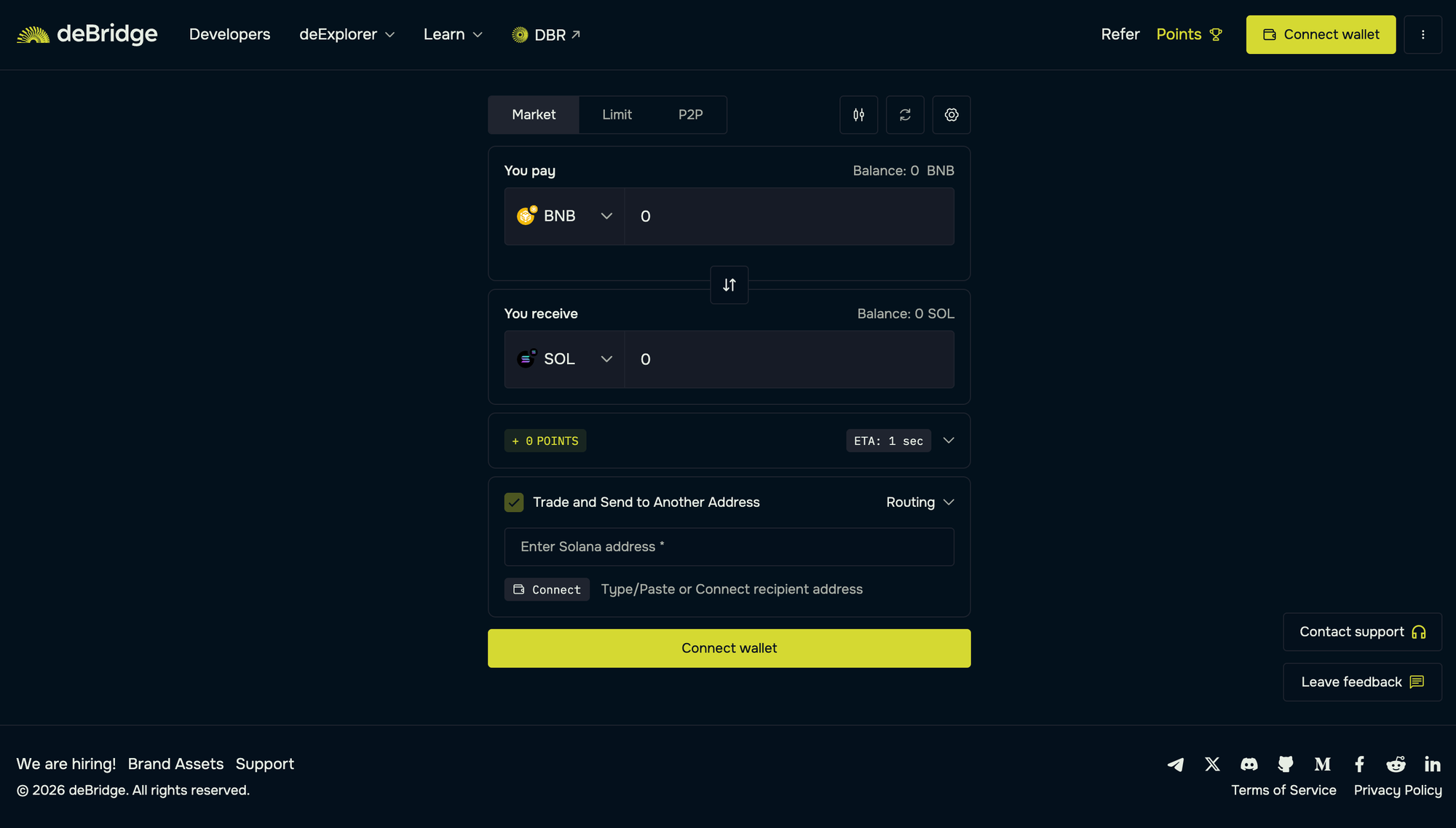Click the swap direction arrows between tokens

click(729, 285)
